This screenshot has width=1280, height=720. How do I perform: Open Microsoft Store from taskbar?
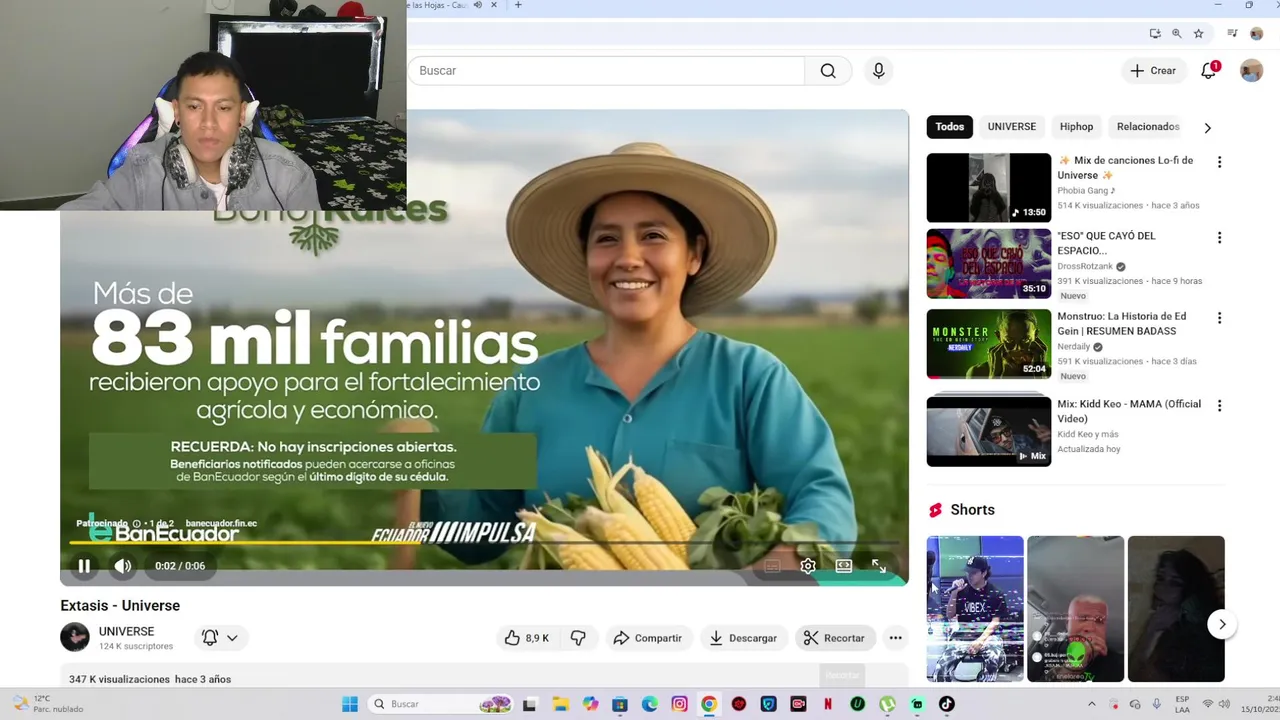[x=620, y=704]
